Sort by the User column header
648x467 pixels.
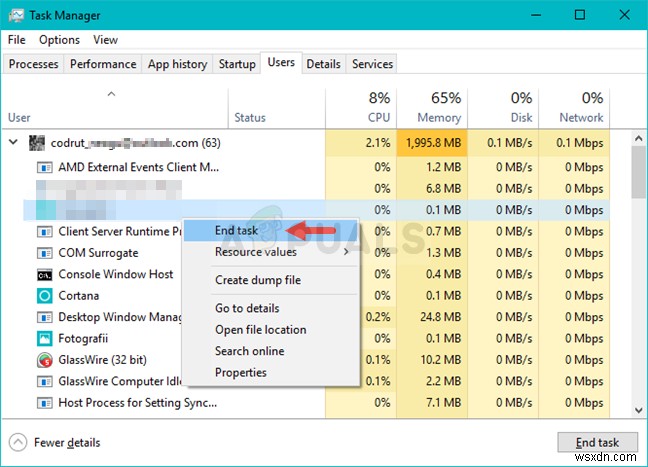(115, 108)
